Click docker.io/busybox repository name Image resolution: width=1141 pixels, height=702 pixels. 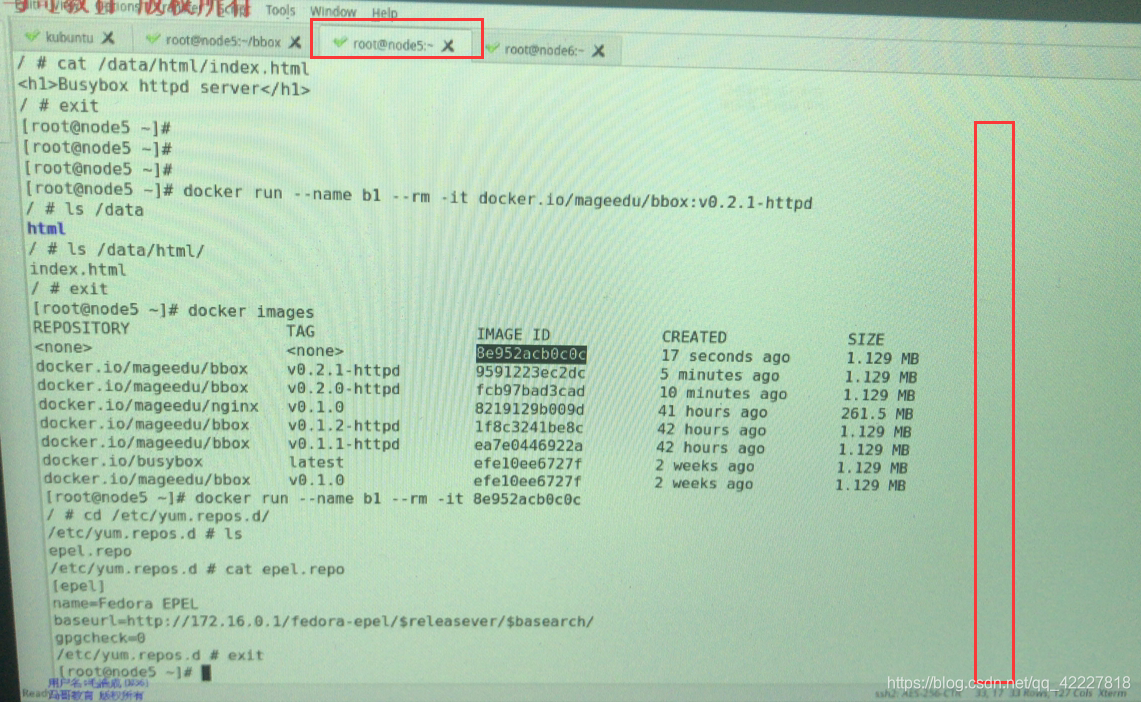[x=122, y=460]
